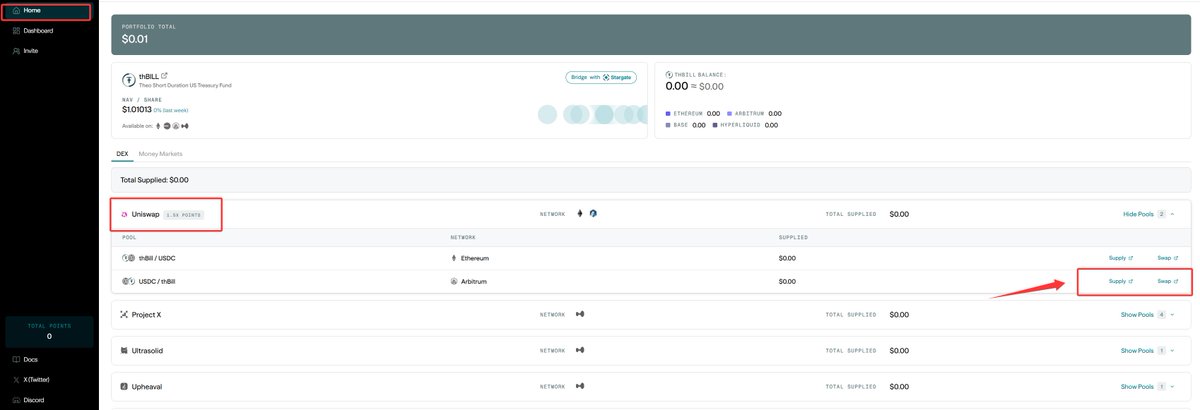The image size is (1200, 410).
Task: Click the Uniswap Hide Pools chevron arrow
Action: pyautogui.click(x=1172, y=214)
